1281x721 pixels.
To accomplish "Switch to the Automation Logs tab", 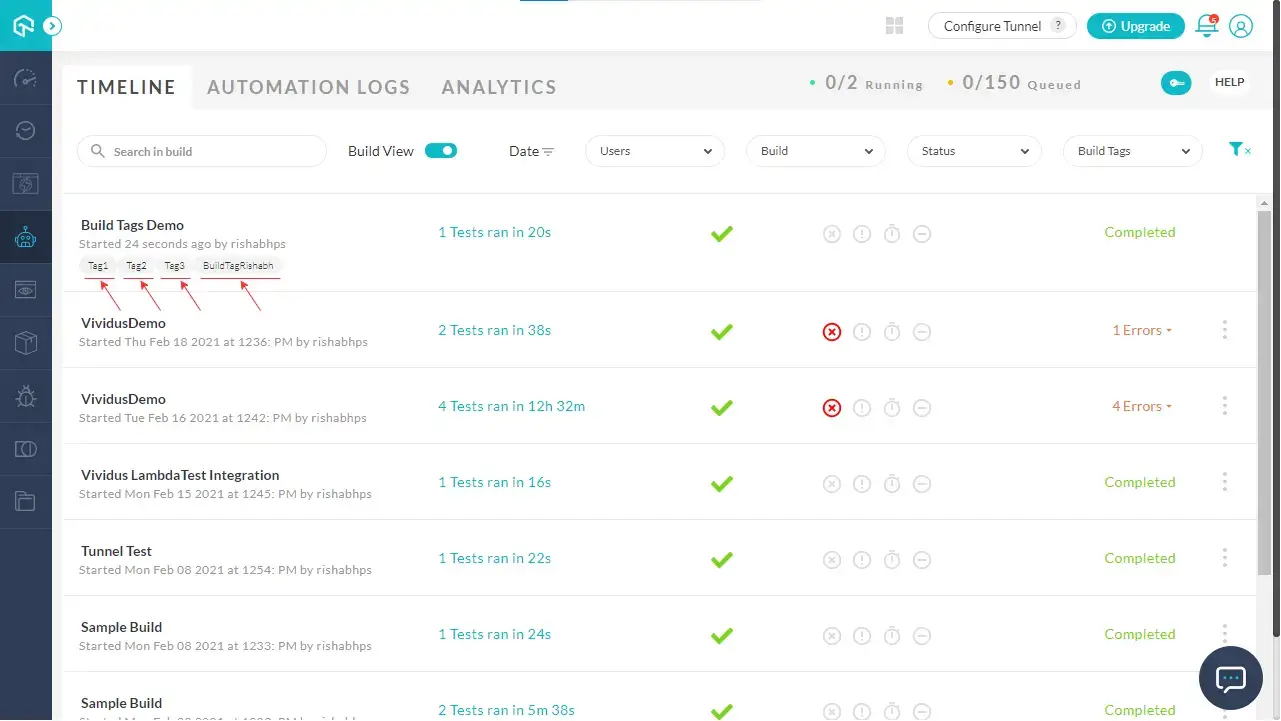I will point(308,87).
